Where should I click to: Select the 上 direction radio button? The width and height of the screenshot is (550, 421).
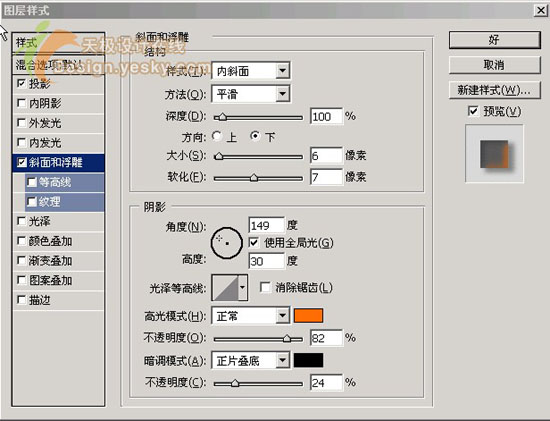217,136
